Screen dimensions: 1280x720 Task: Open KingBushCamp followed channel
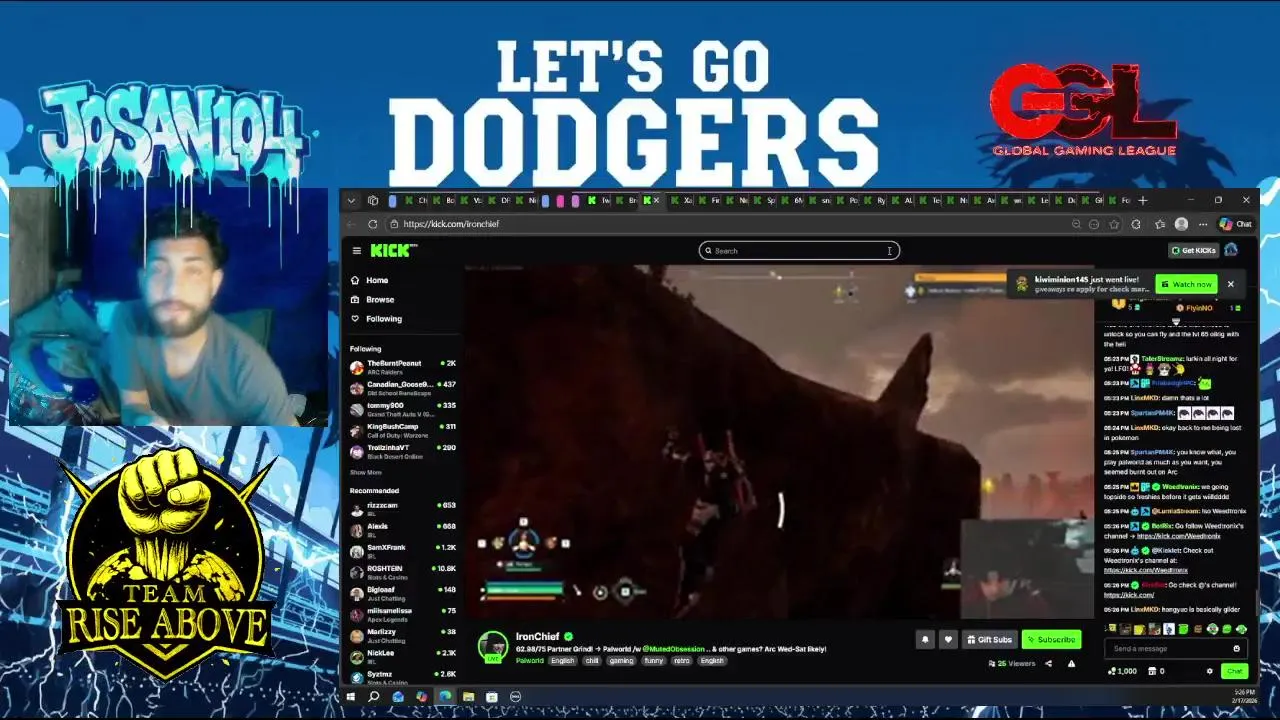click(x=403, y=430)
